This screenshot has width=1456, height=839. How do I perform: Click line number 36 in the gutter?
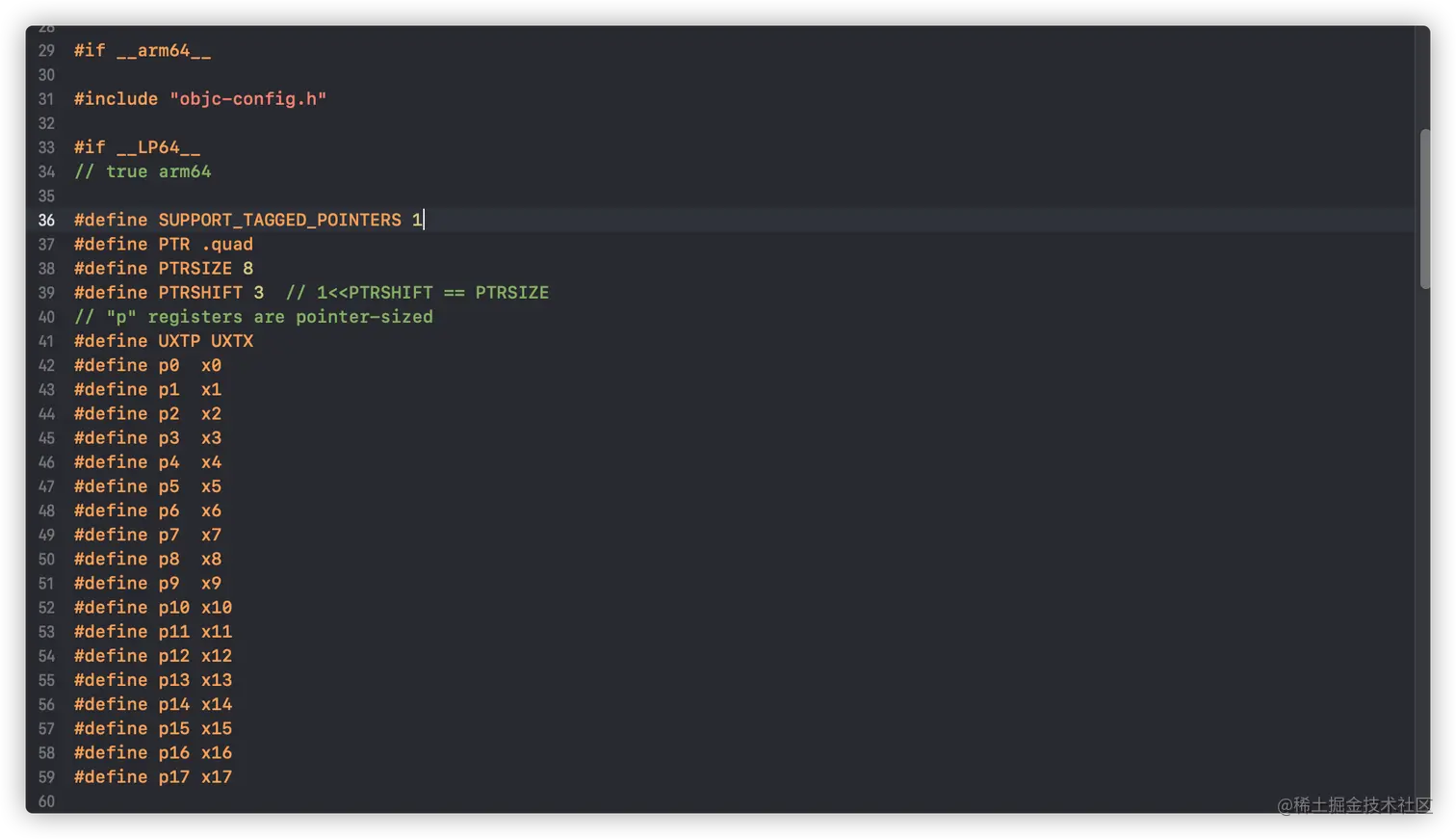pos(46,221)
